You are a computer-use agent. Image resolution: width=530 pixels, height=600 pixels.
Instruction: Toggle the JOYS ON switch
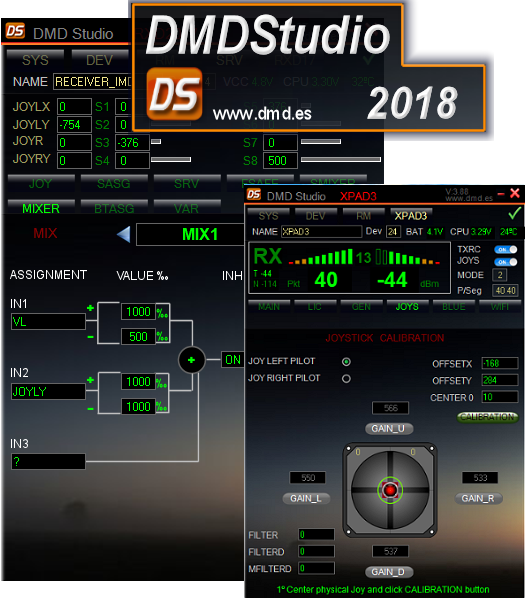point(506,262)
